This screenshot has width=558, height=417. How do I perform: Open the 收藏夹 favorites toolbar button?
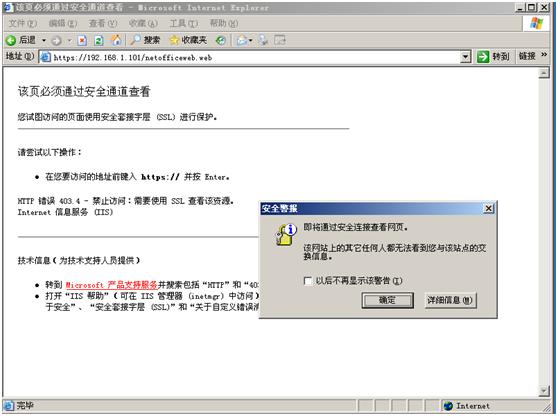(x=188, y=40)
